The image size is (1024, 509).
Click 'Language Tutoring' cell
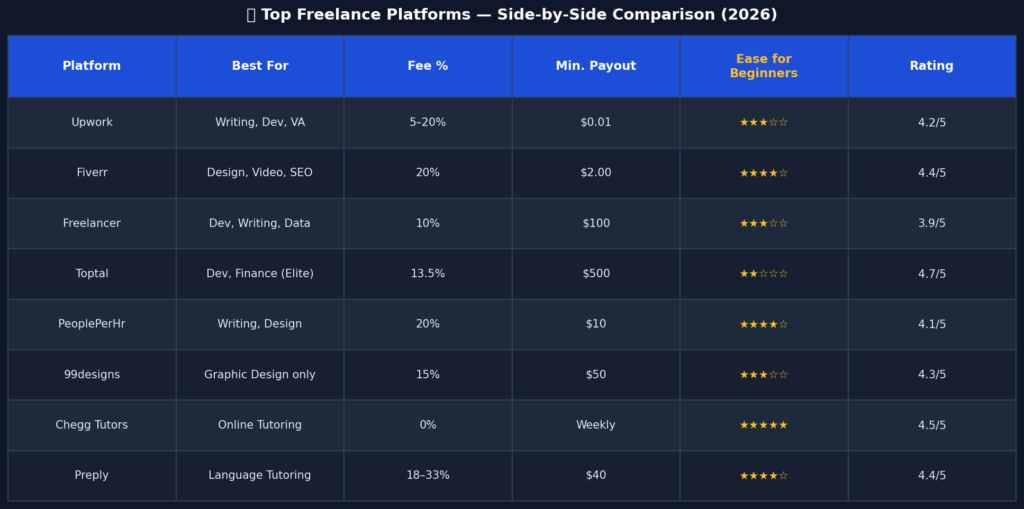pyautogui.click(x=260, y=476)
